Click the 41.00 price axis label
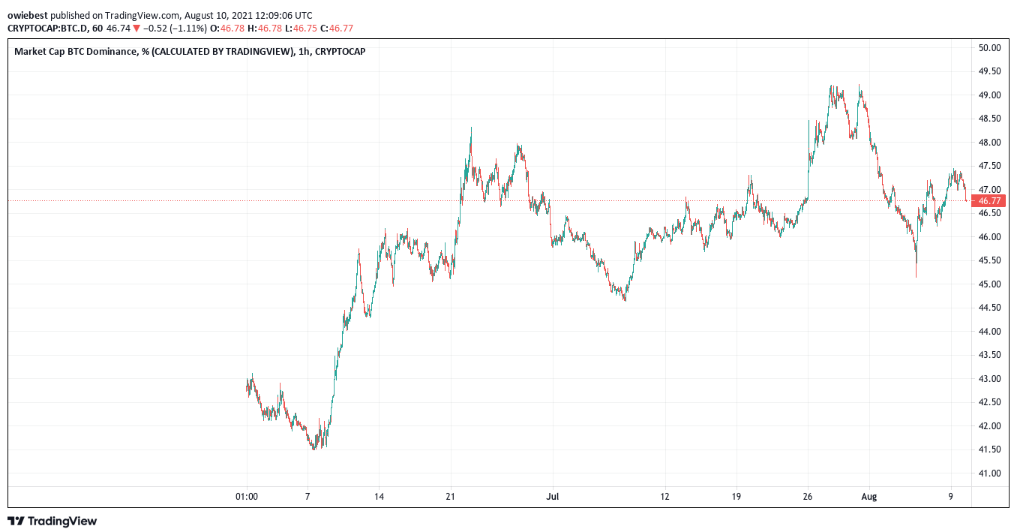 (990, 473)
